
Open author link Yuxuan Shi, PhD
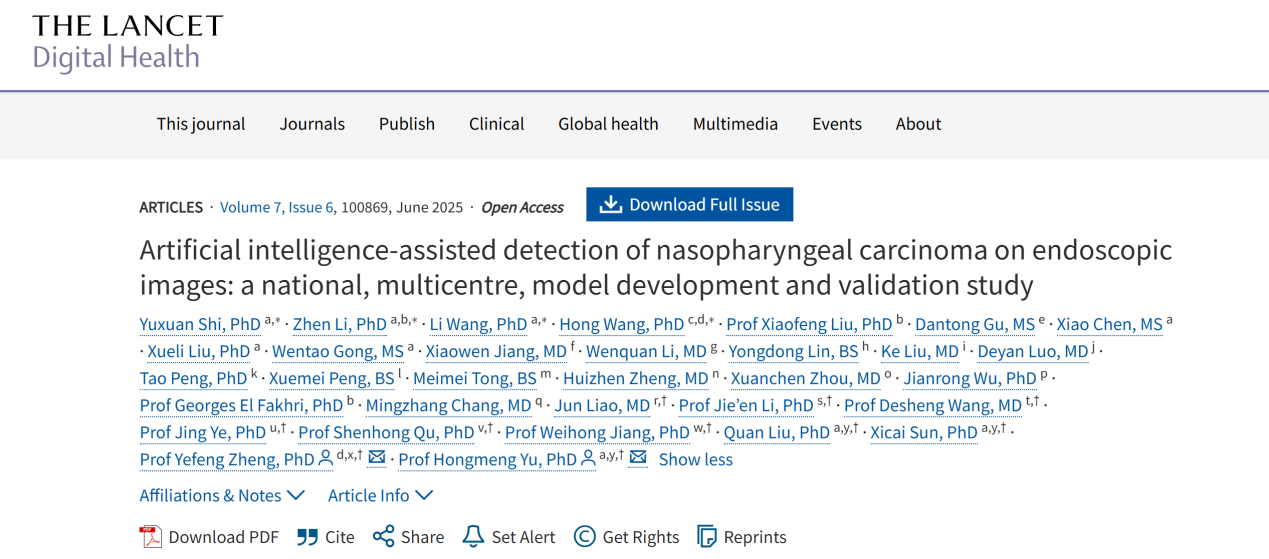[200, 324]
